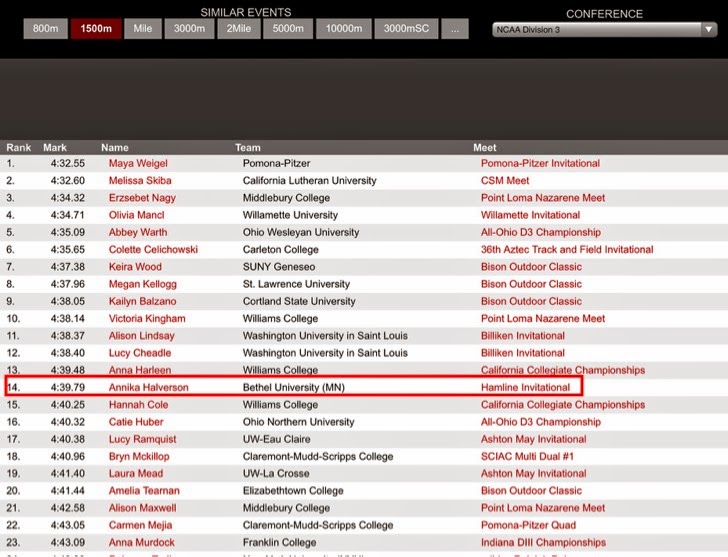Open Lucy Ramquist's profile link
728x557 pixels.
(143, 439)
